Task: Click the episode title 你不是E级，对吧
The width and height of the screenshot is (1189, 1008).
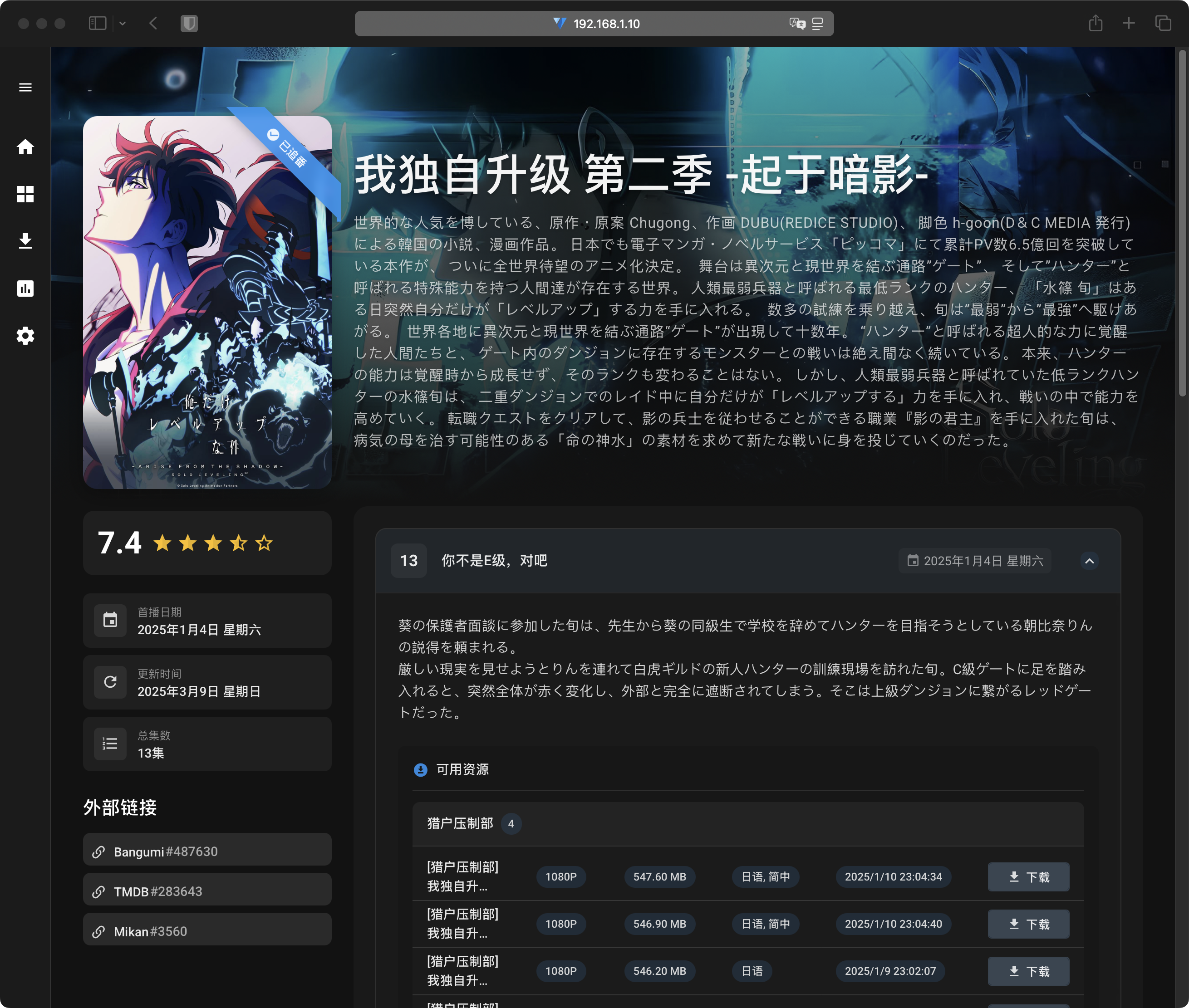Action: (495, 561)
